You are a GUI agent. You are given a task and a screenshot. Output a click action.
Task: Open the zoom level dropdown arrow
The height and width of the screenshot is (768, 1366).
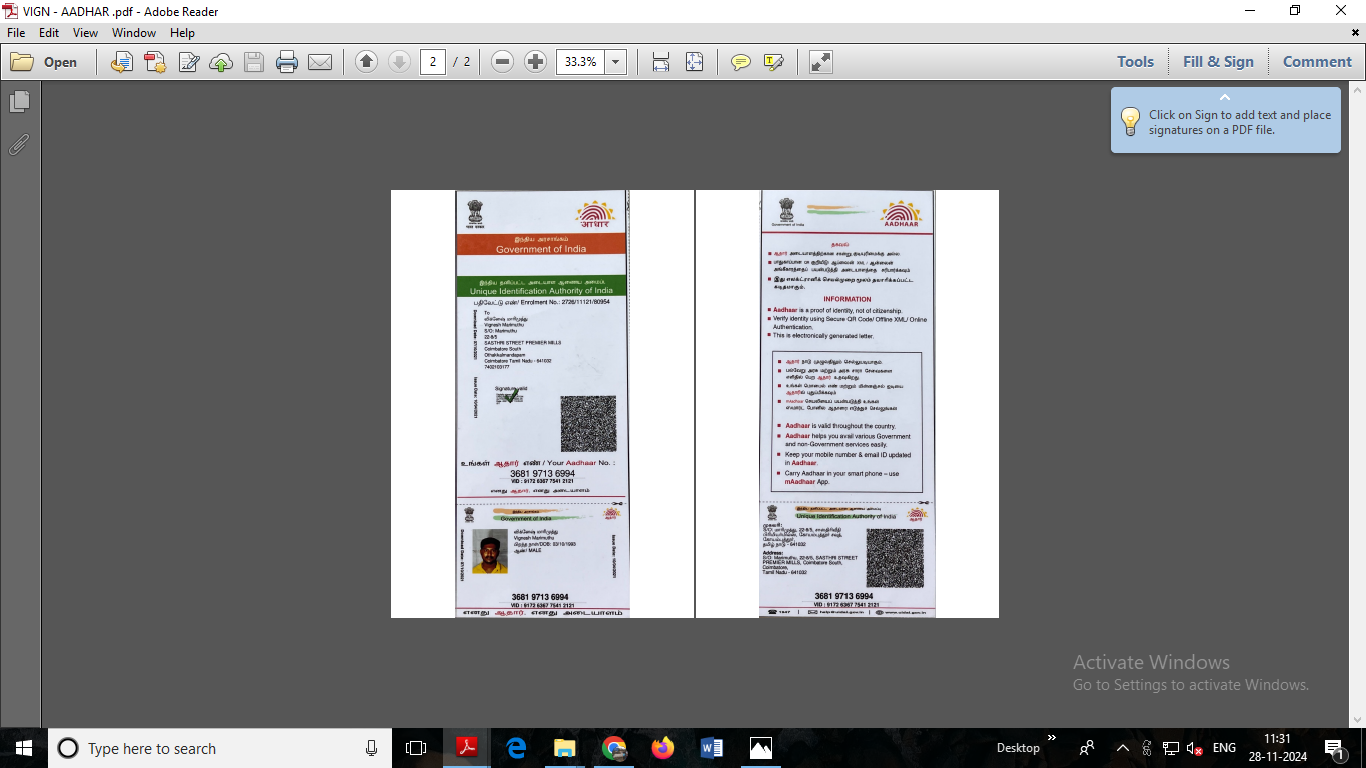click(615, 62)
